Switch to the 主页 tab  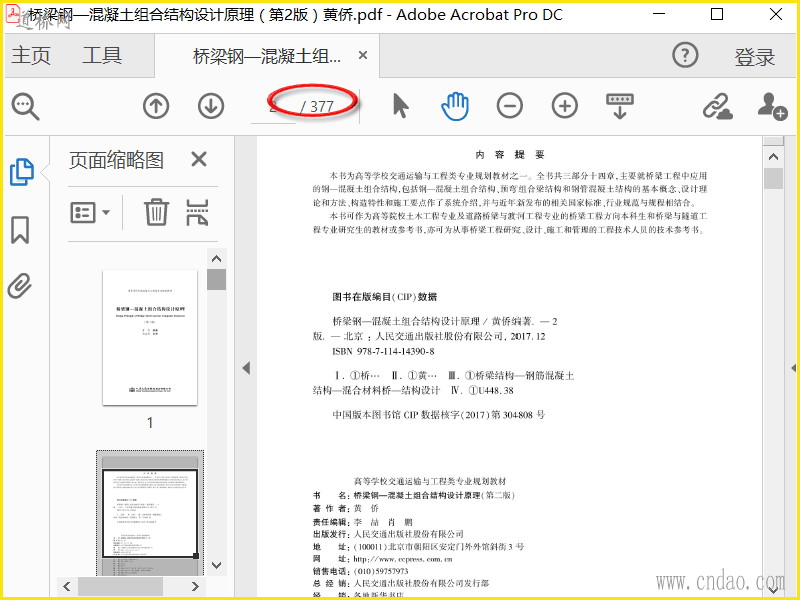pos(31,55)
